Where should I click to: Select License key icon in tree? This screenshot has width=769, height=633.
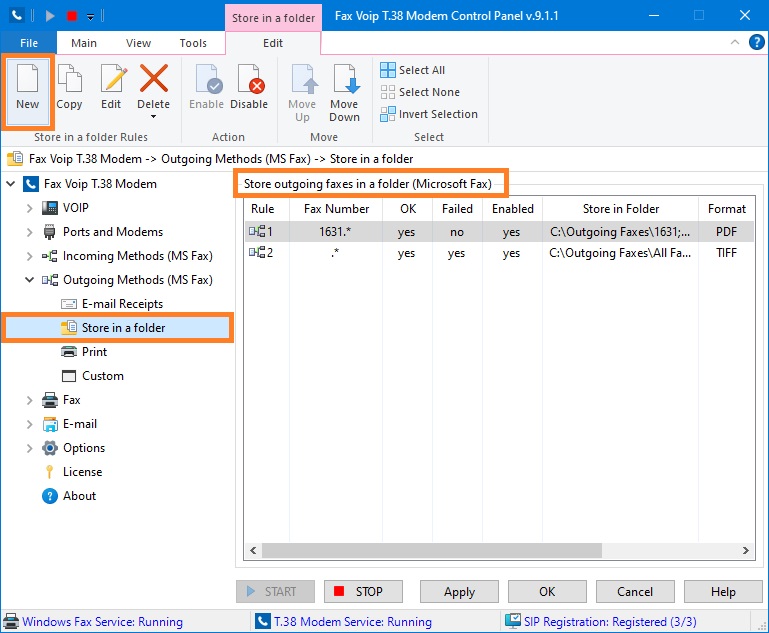tap(50, 472)
